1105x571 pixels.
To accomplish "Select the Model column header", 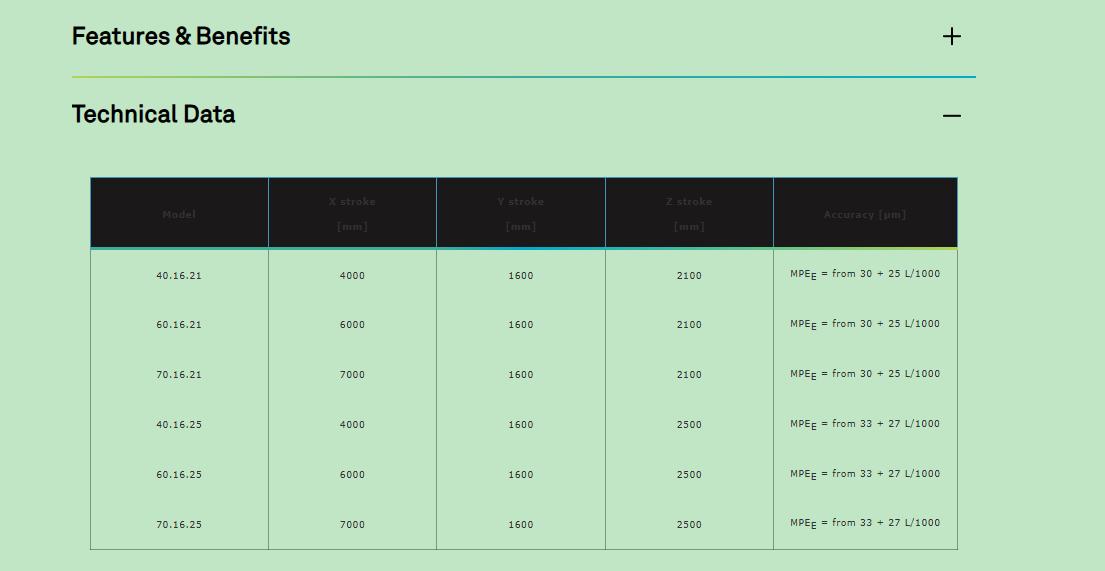I will (179, 214).
